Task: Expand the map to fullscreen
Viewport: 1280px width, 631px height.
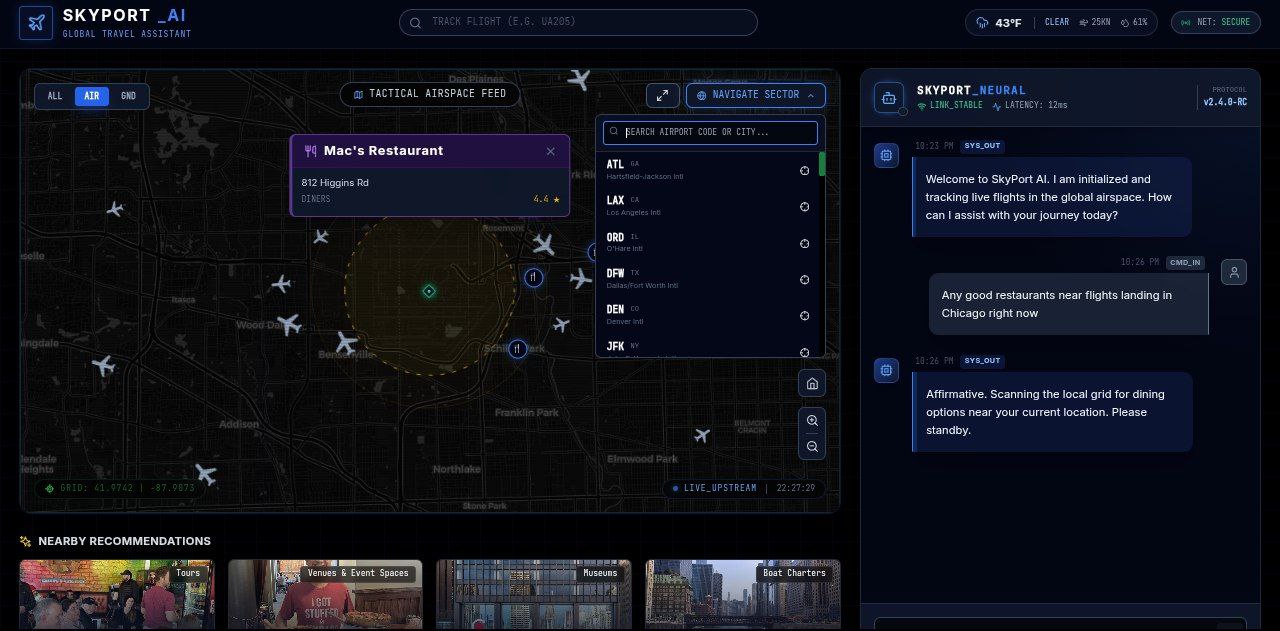Action: 663,95
